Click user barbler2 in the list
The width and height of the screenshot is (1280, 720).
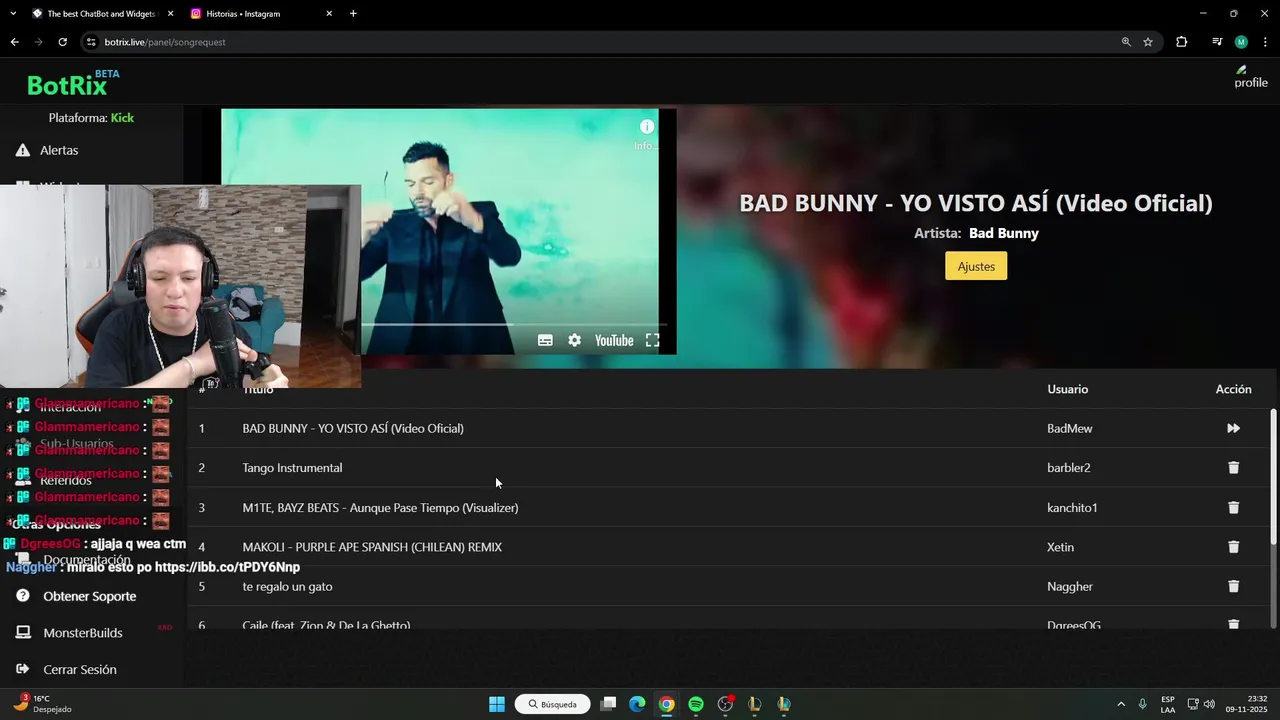(1069, 467)
